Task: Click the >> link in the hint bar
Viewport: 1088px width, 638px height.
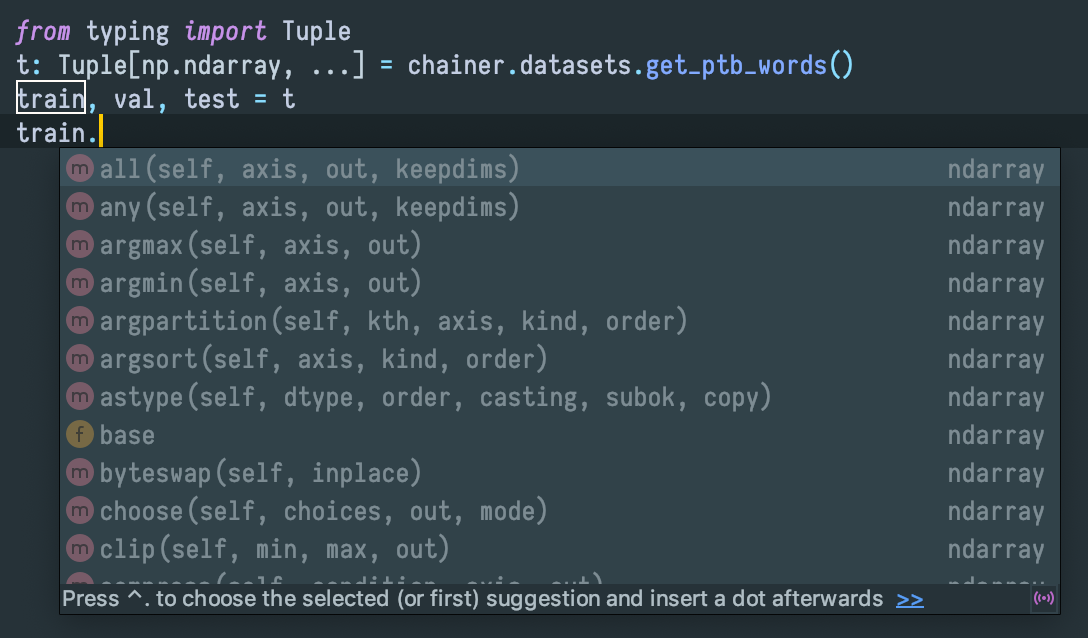Action: pyautogui.click(x=910, y=599)
